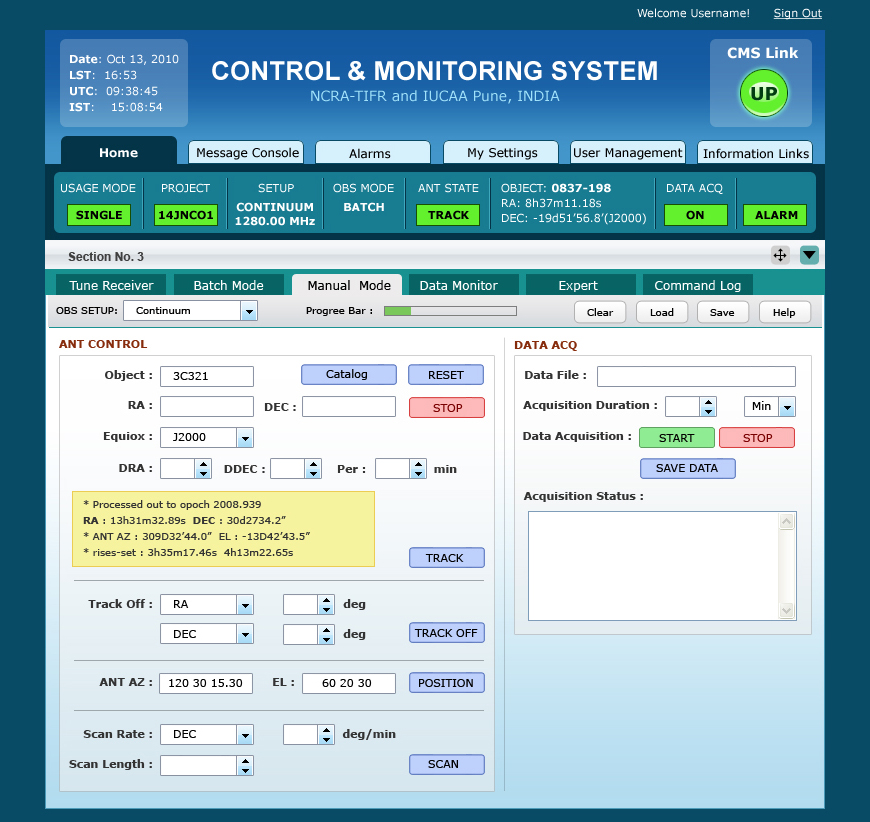Adjust the Scan Rate deg/min spinner
The height and width of the screenshot is (822, 870).
[x=326, y=735]
